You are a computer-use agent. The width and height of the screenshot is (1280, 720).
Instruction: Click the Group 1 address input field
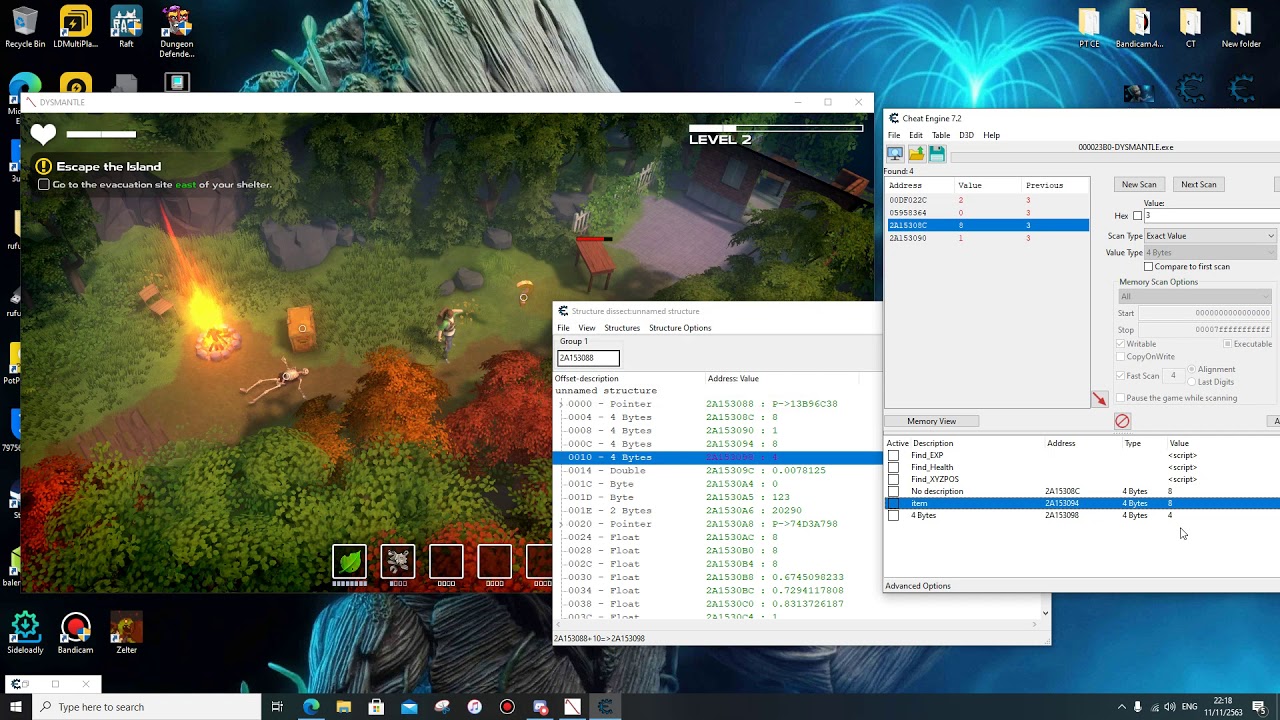(588, 358)
